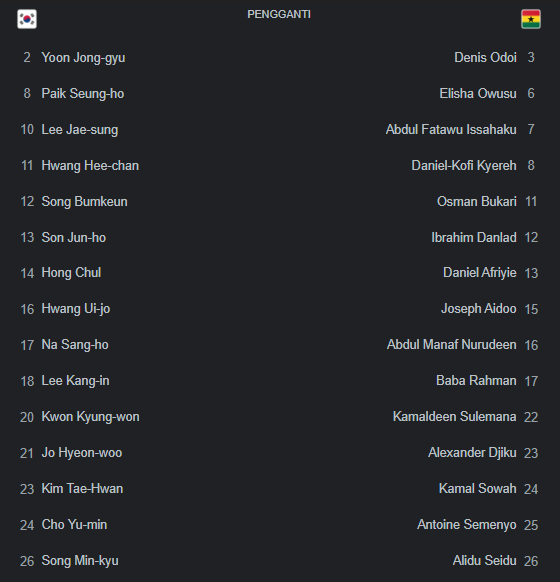Select Yoon Jong-gyu, number 2
The height and width of the screenshot is (582, 560).
pyautogui.click(x=83, y=58)
